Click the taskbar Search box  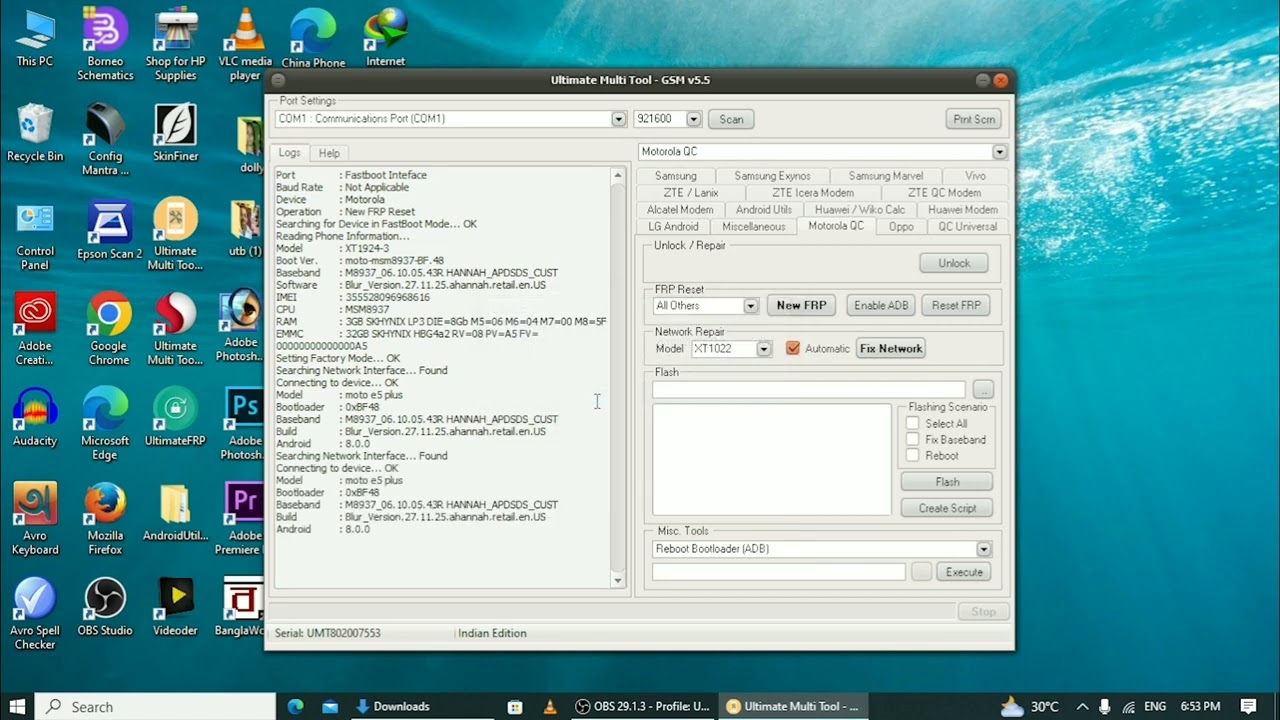coord(156,706)
